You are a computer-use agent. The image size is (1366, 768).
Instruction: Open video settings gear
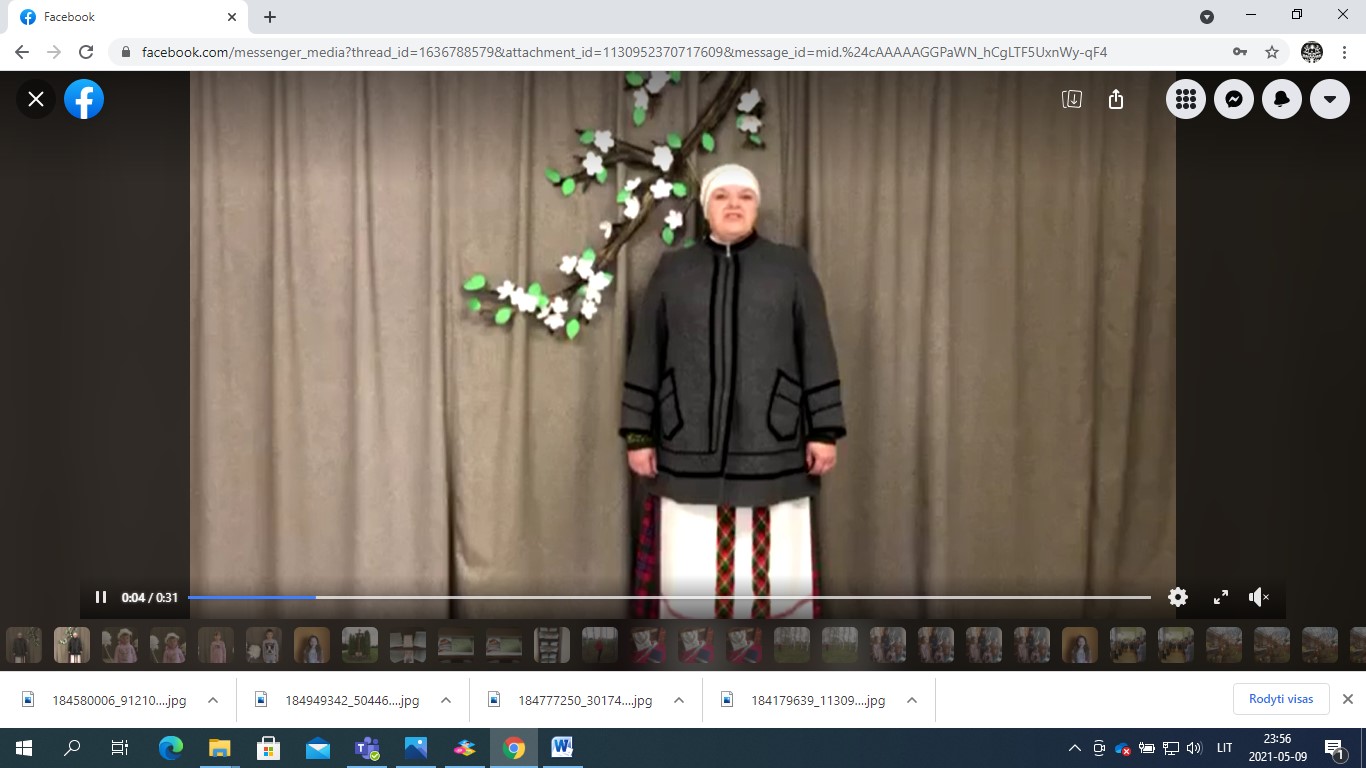tap(1178, 597)
